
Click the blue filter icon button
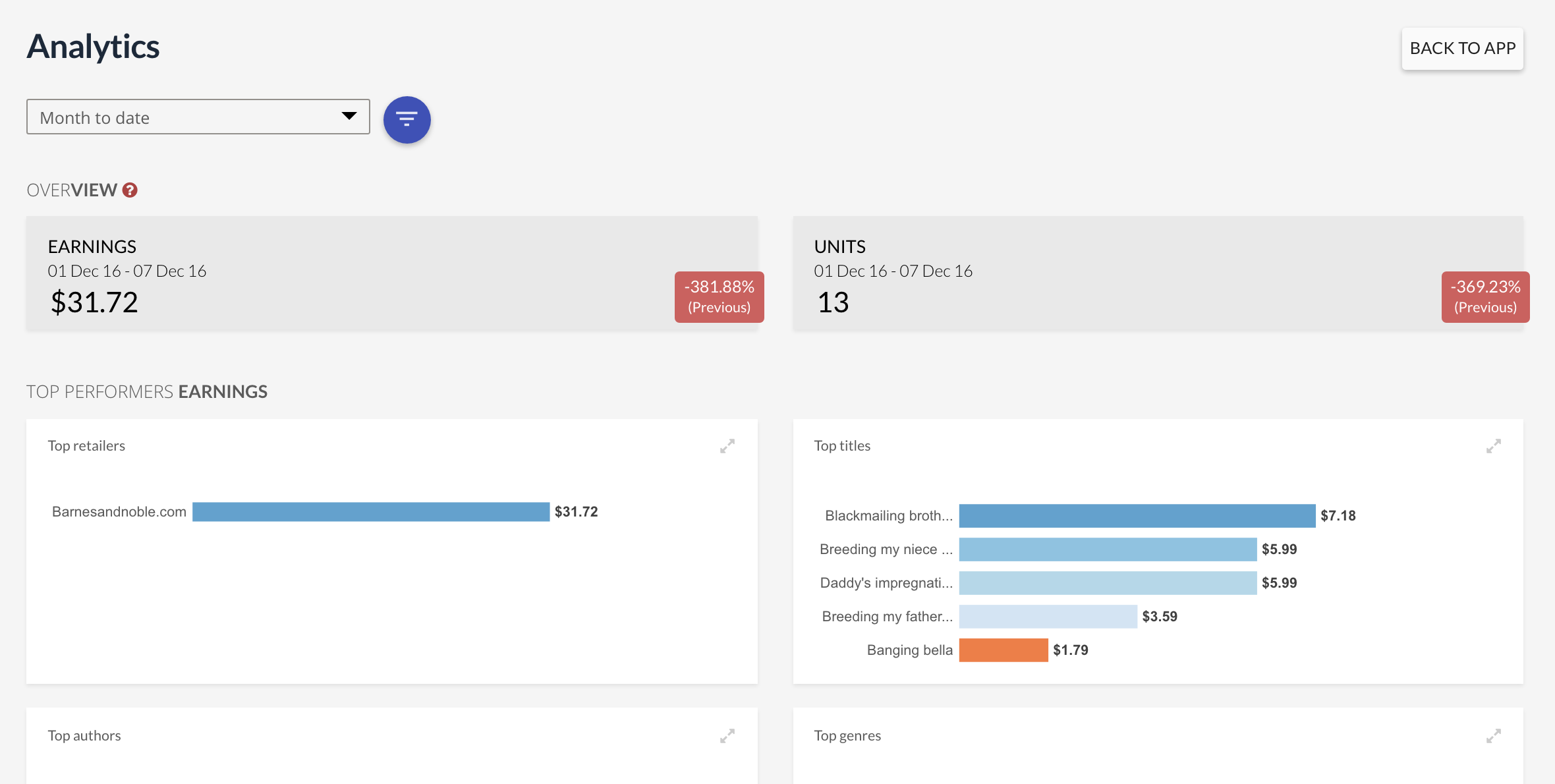pyautogui.click(x=407, y=119)
